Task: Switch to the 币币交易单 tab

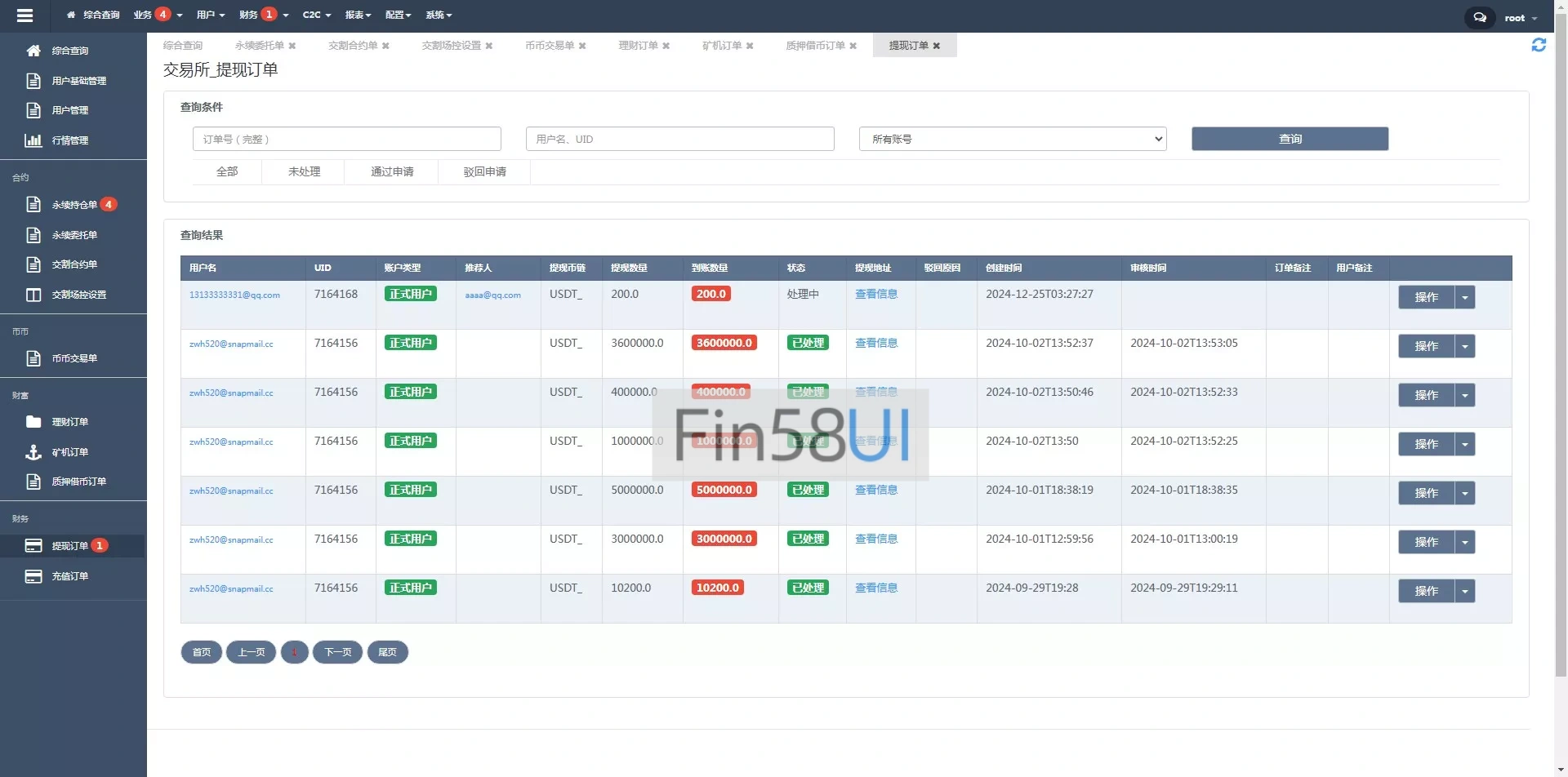Action: point(549,46)
